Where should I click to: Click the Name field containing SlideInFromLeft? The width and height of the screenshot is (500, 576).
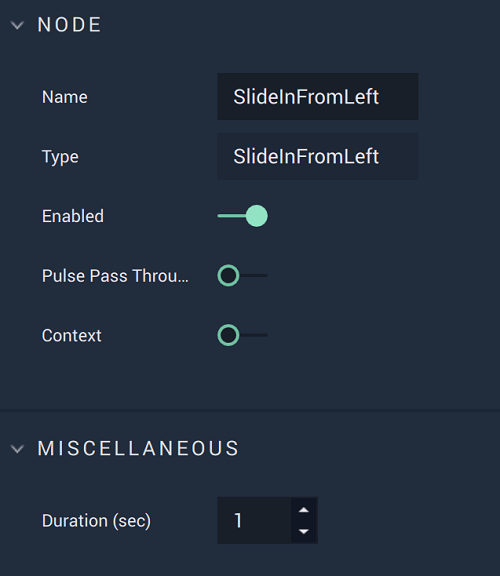point(318,97)
